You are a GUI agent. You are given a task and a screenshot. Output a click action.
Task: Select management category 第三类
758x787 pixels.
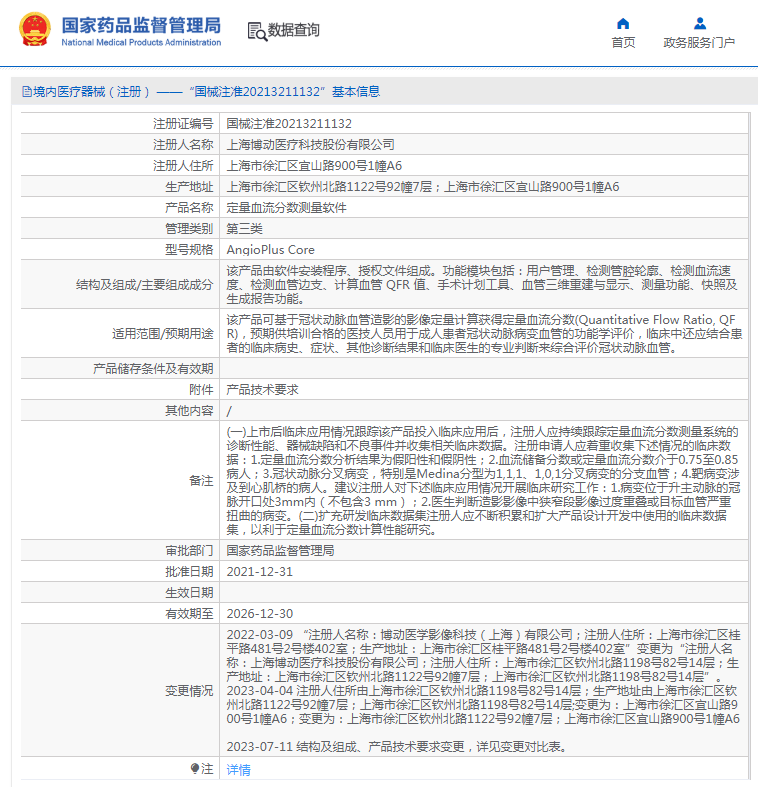tap(244, 229)
